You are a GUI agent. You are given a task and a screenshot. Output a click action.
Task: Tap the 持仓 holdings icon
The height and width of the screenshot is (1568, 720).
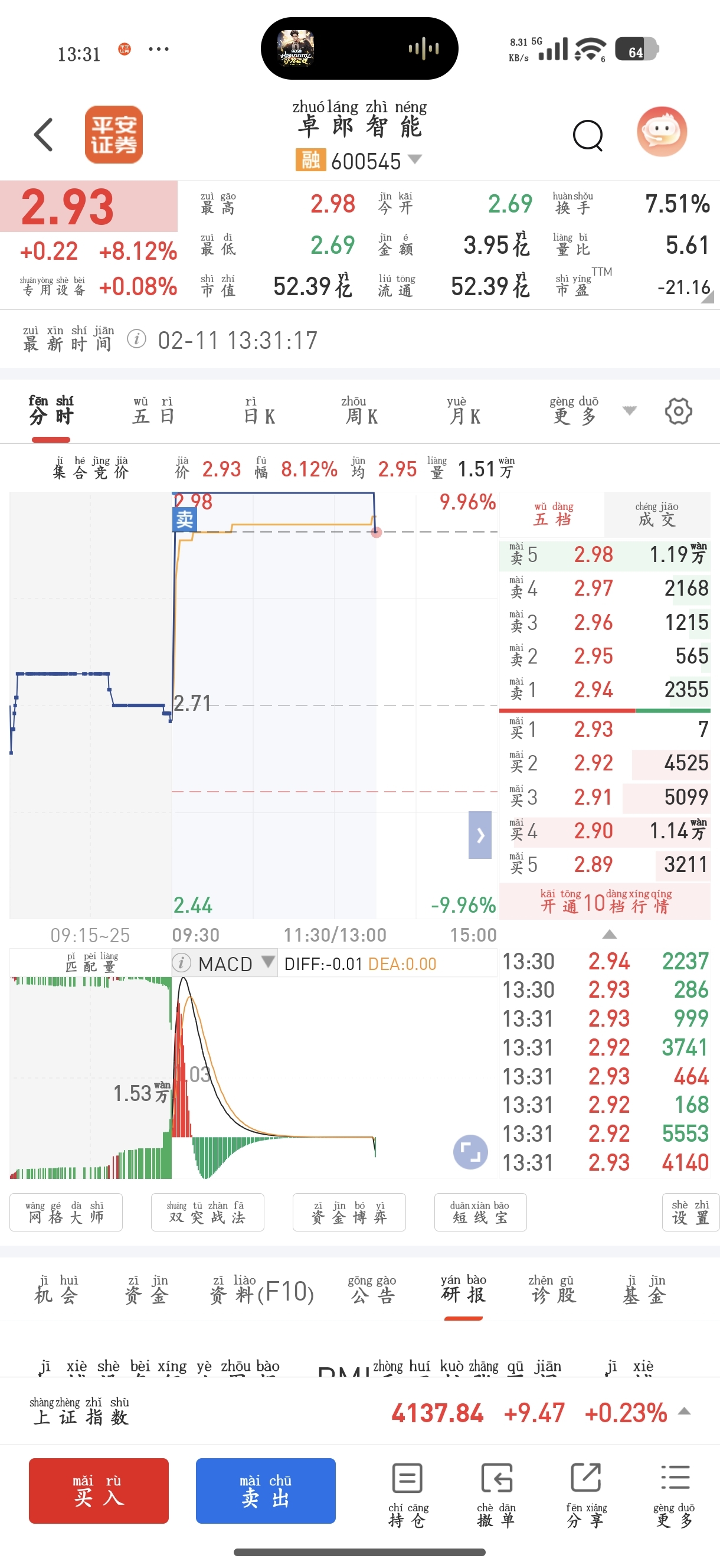(408, 1495)
